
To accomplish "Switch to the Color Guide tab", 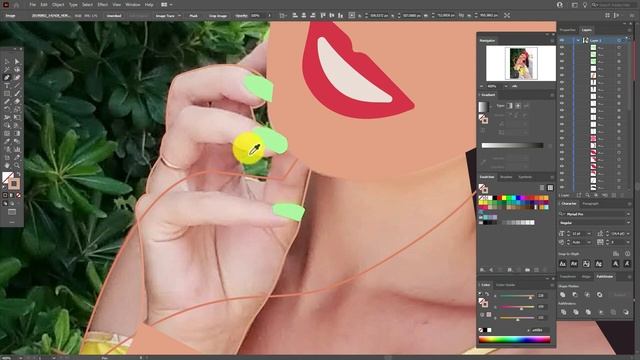I will 505,285.
